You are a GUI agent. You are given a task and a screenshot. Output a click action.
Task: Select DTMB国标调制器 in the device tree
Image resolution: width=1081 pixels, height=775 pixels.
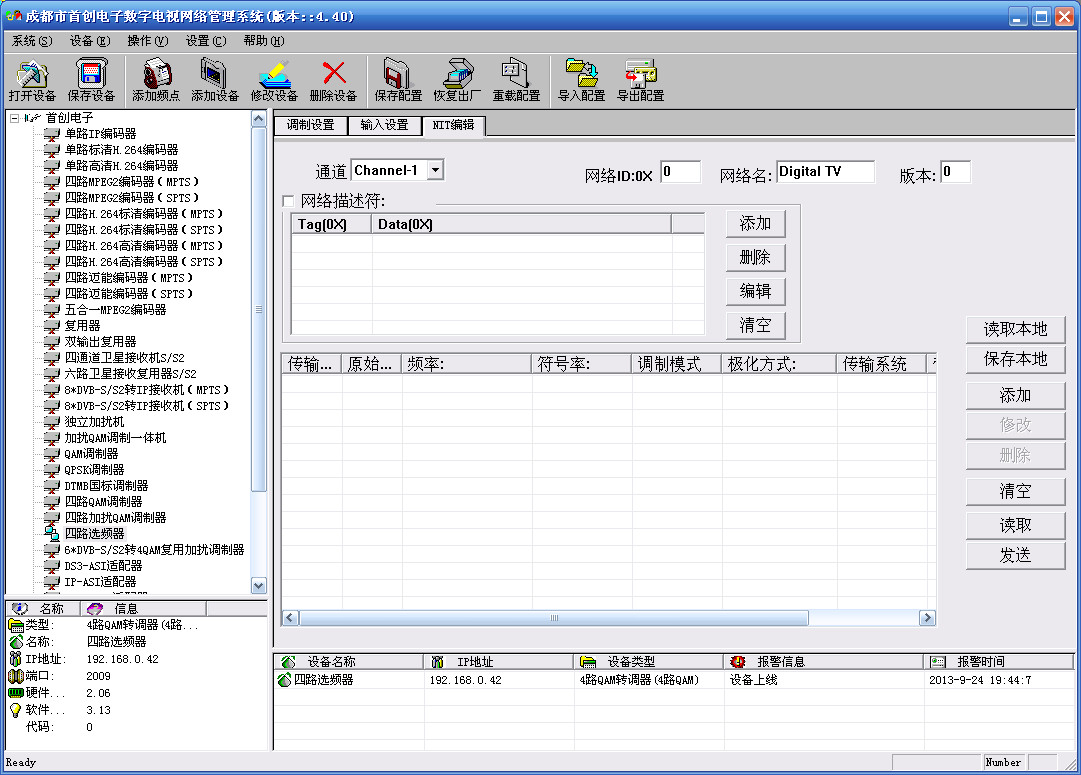pyautogui.click(x=106, y=486)
